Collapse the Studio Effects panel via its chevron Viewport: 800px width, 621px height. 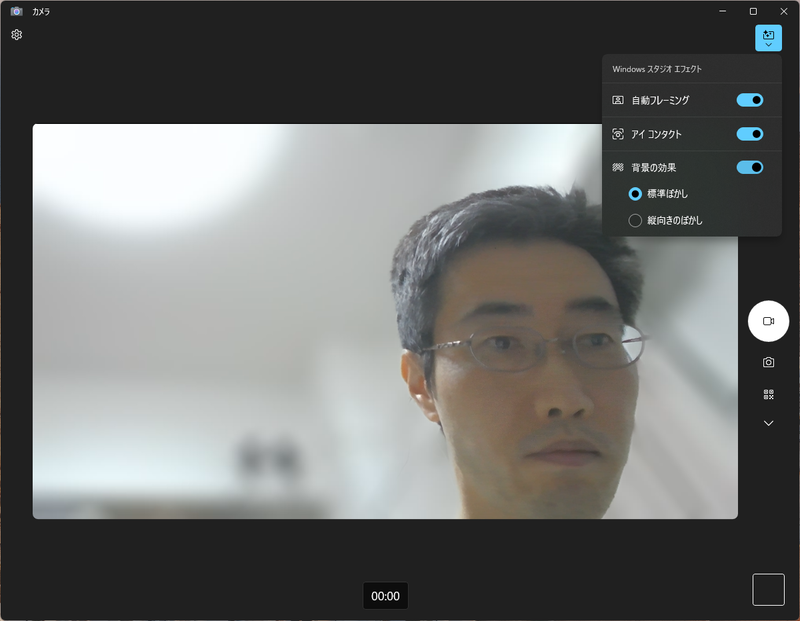tap(768, 44)
